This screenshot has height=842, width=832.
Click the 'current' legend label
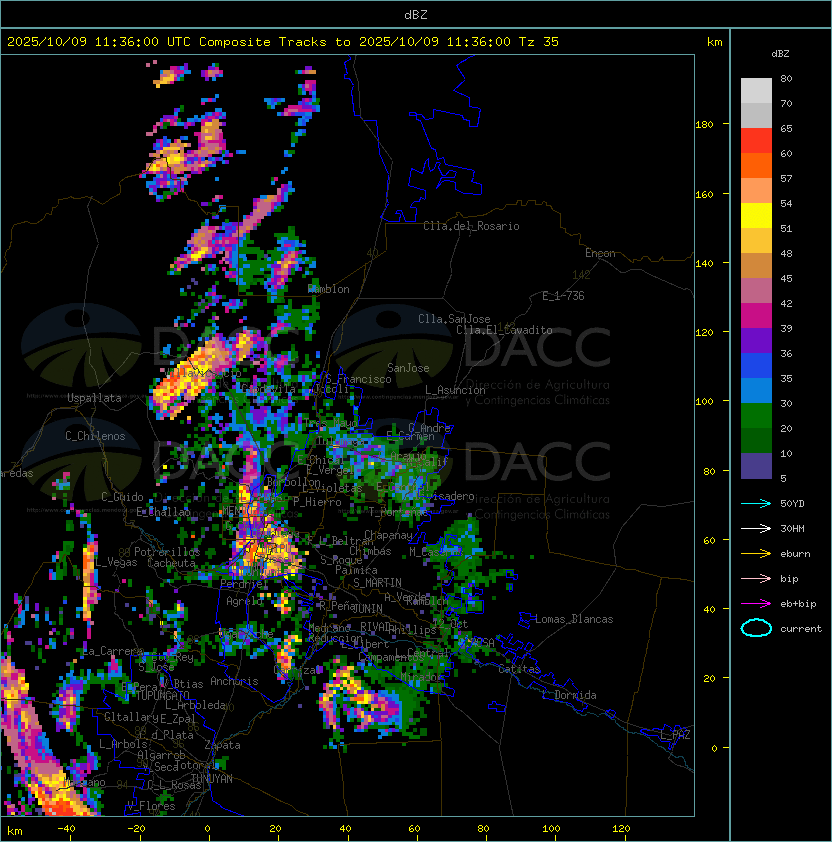coord(801,629)
